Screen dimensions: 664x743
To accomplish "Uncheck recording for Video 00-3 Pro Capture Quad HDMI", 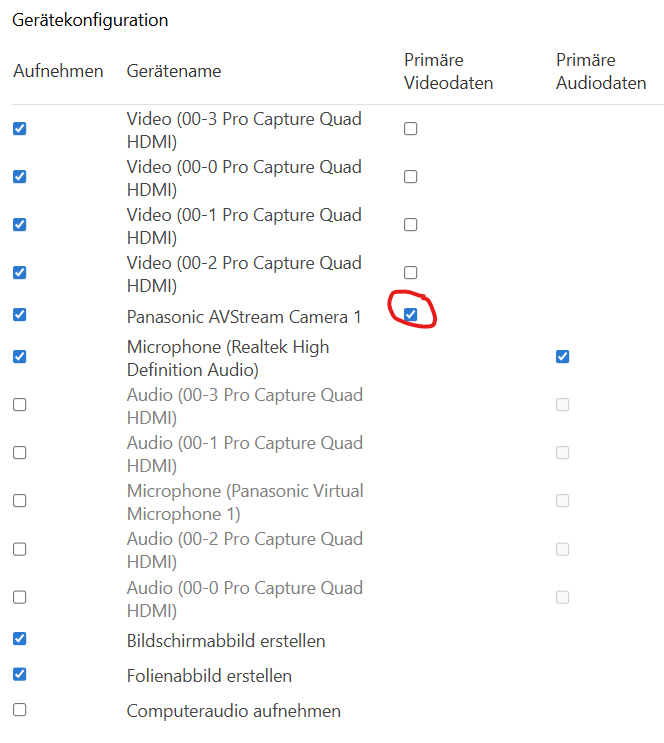I will tap(19, 128).
